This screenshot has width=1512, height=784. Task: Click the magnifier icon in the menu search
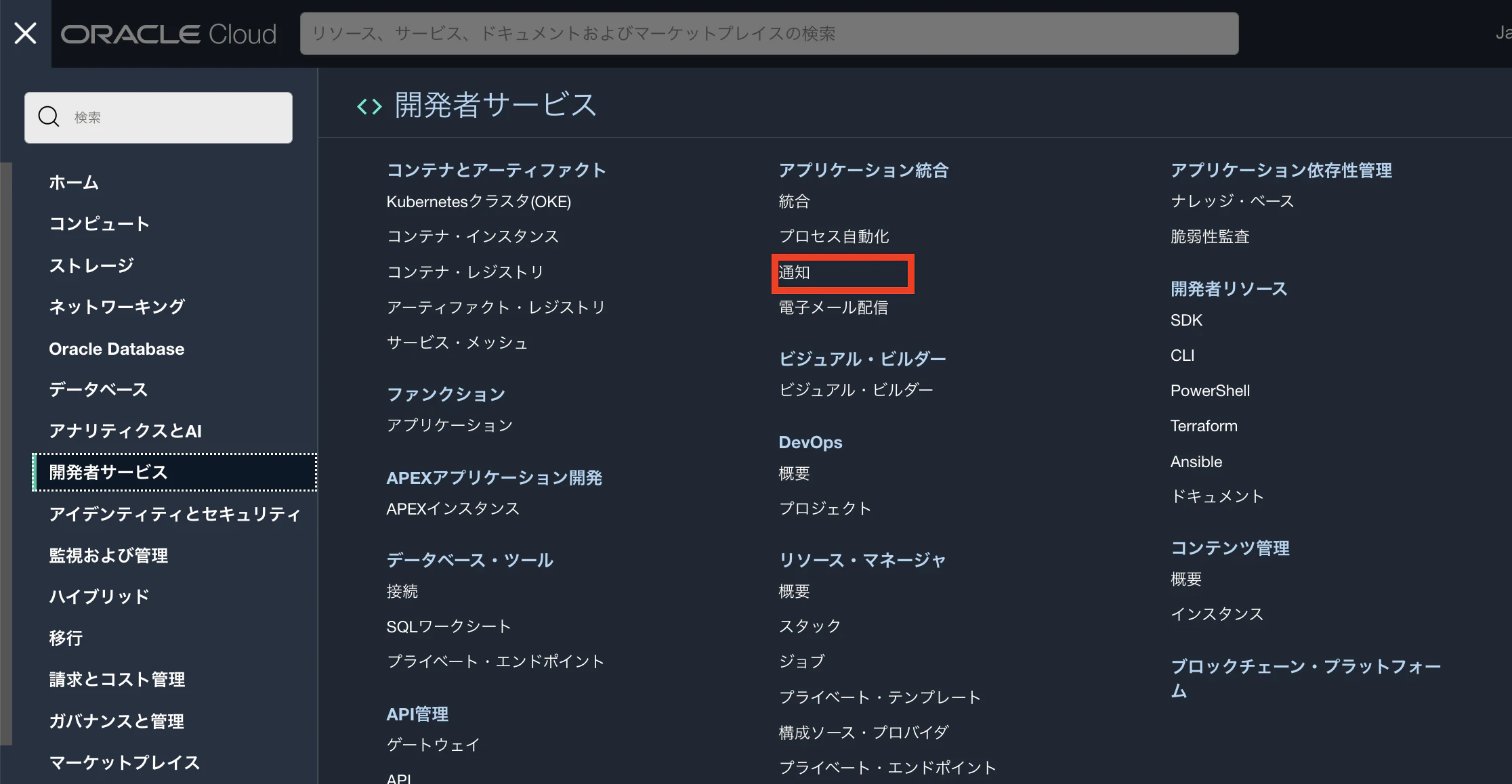pos(49,116)
